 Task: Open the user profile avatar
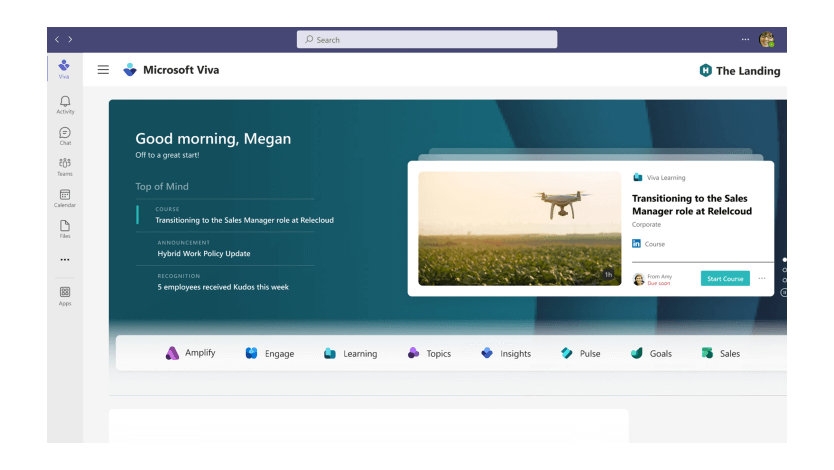(x=766, y=39)
